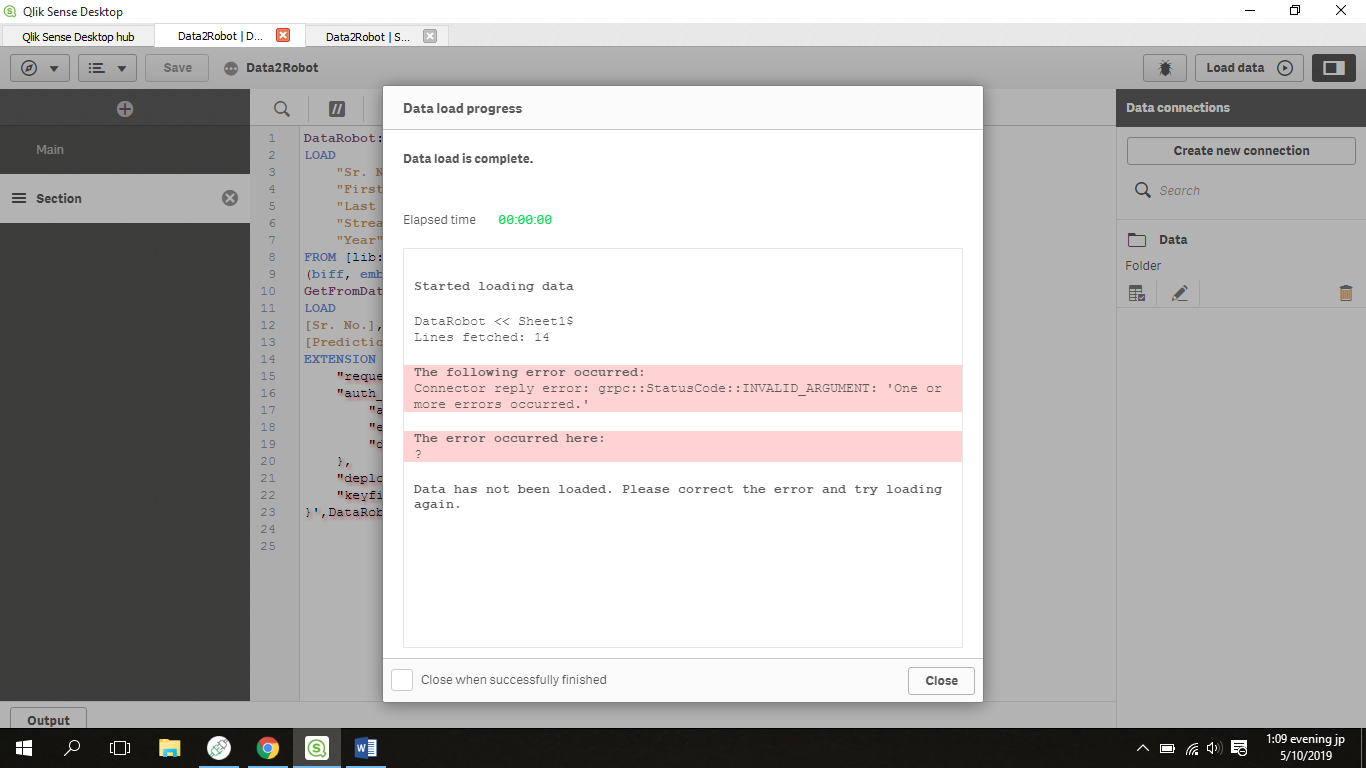1366x768 pixels.
Task: Grab the Section drag handle icon
Action: pyautogui.click(x=18, y=198)
